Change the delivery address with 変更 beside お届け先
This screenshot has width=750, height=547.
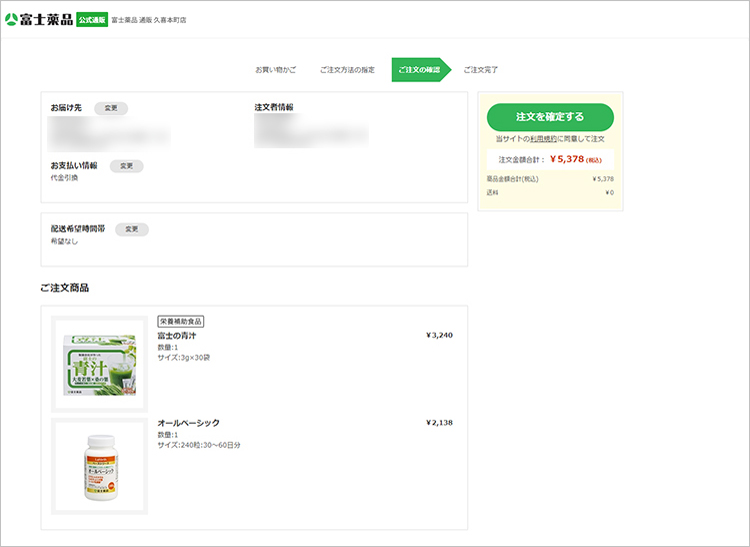point(111,108)
